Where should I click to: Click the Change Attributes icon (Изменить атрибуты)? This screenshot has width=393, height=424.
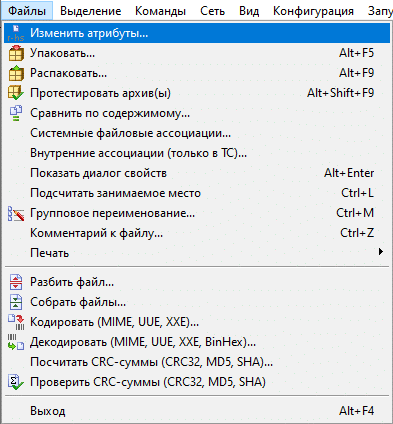16,33
